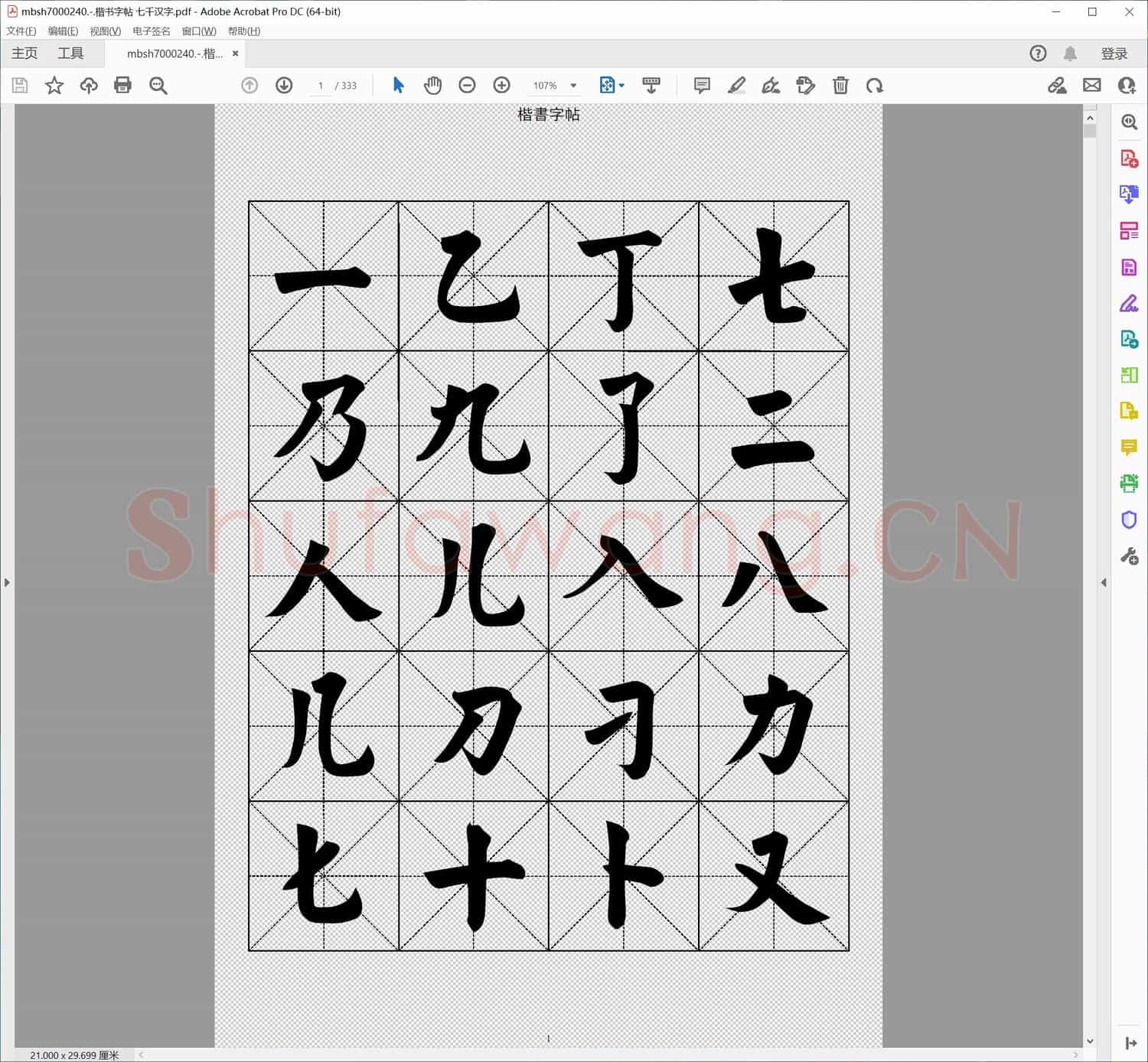Open Search with the magnifier icon
This screenshot has width=1148, height=1062.
158,85
